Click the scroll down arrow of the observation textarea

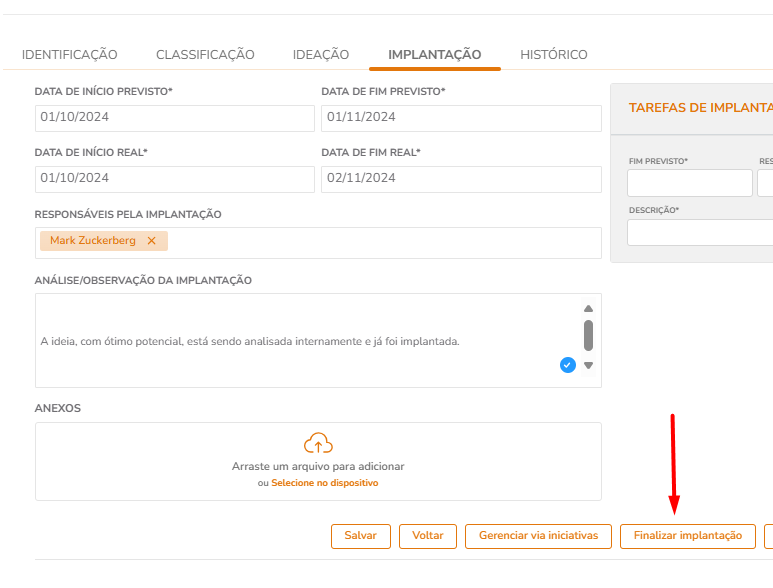[x=588, y=366]
